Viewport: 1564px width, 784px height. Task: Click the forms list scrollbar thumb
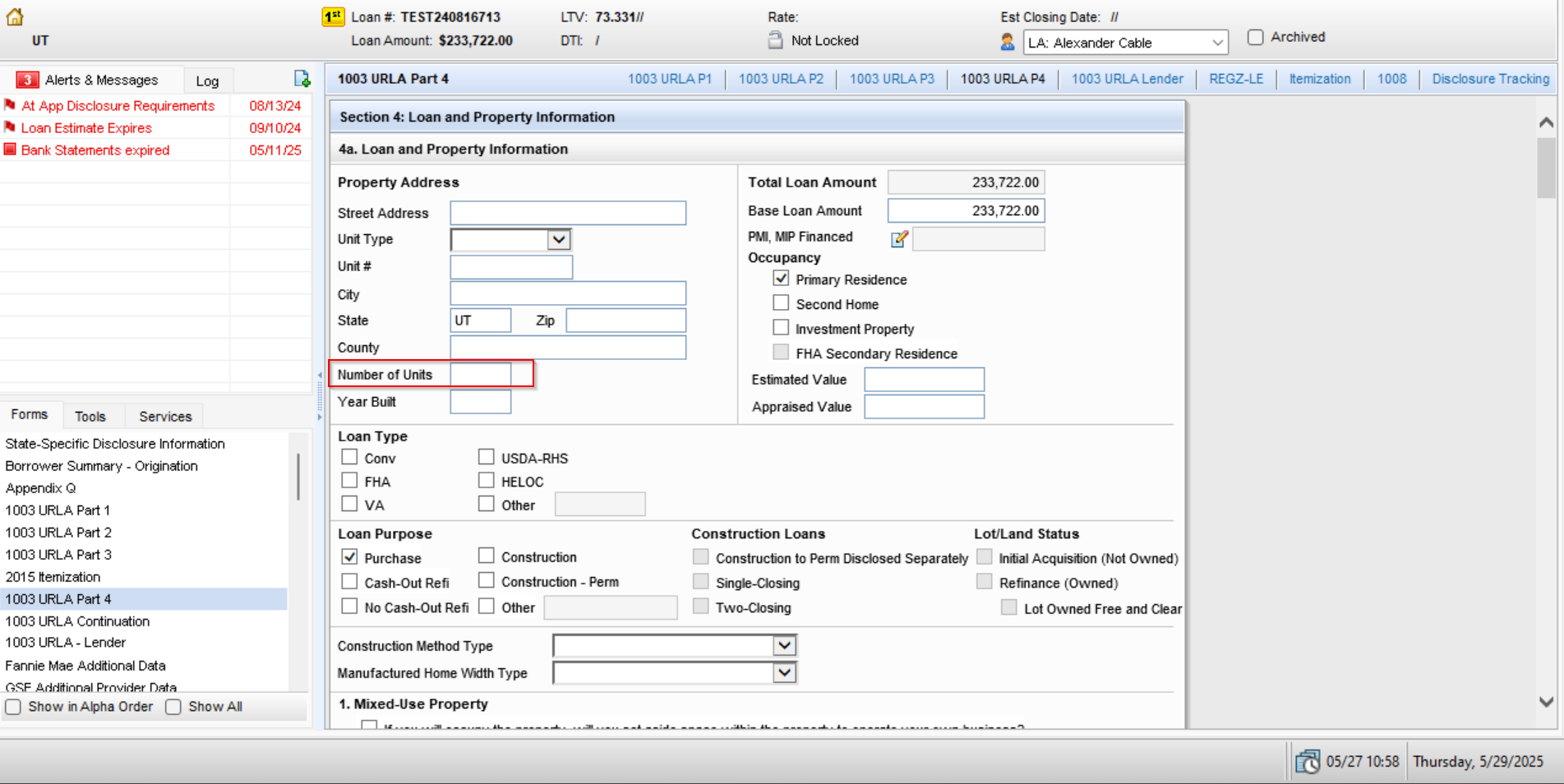pos(298,476)
